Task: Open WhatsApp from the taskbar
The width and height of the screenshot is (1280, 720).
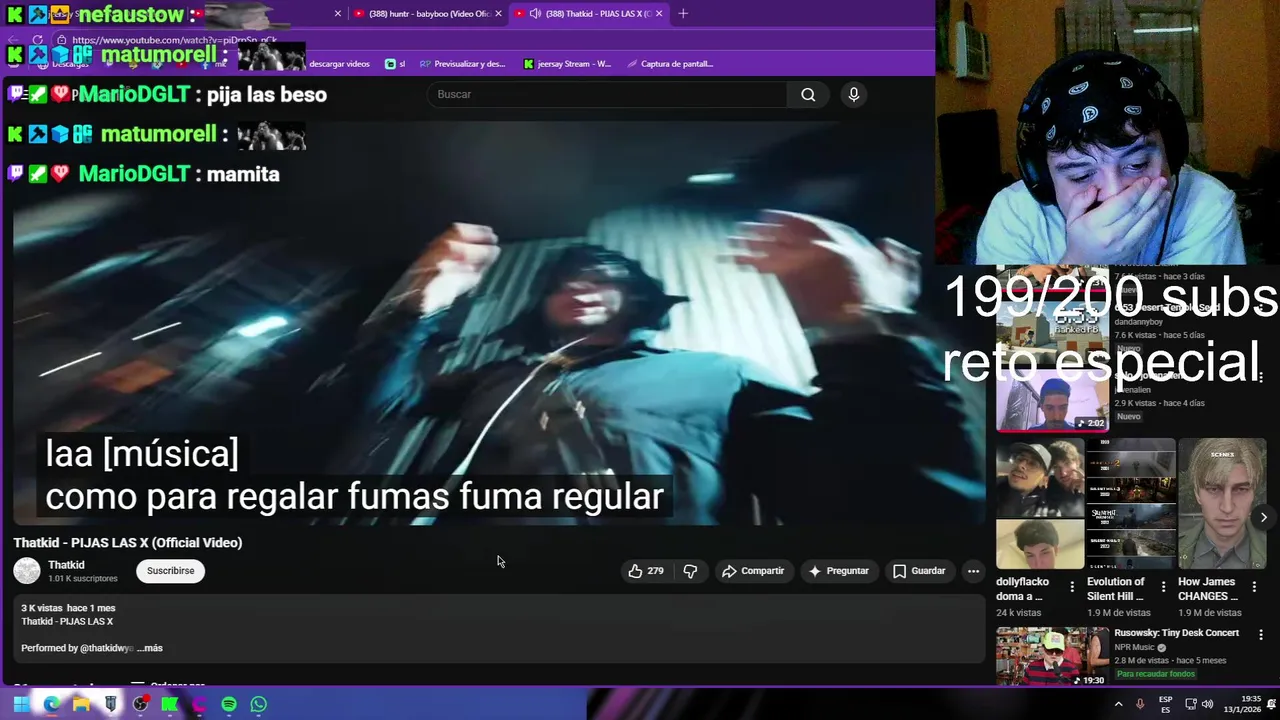Action: click(259, 704)
